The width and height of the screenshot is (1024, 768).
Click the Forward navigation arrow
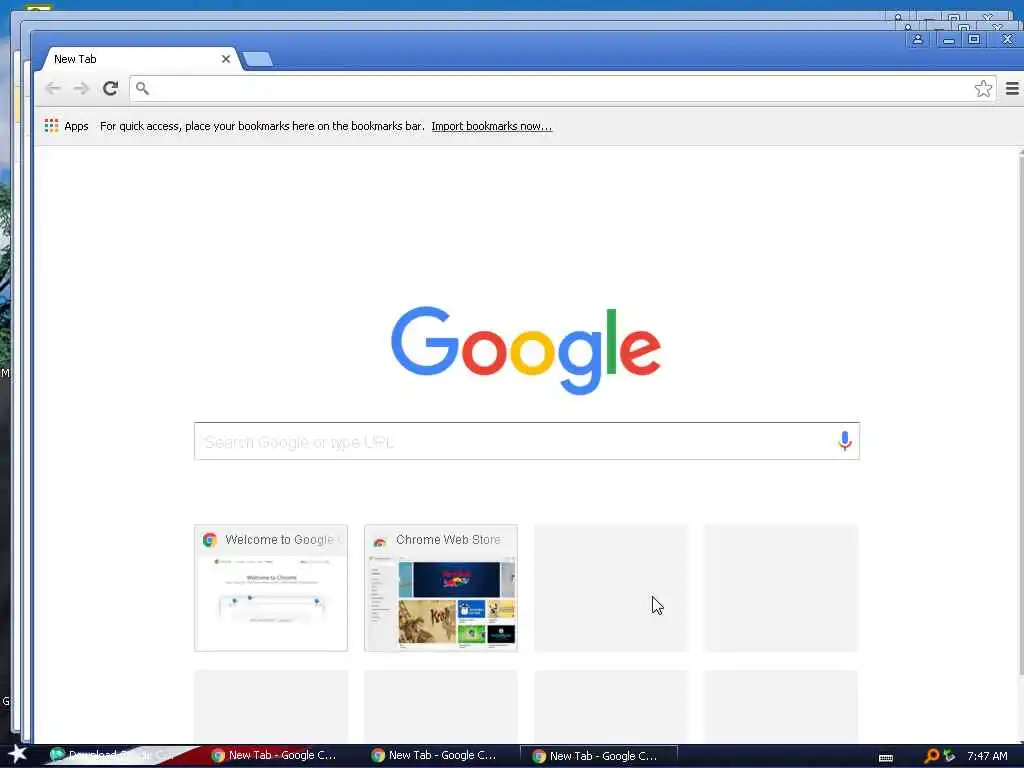pyautogui.click(x=81, y=88)
